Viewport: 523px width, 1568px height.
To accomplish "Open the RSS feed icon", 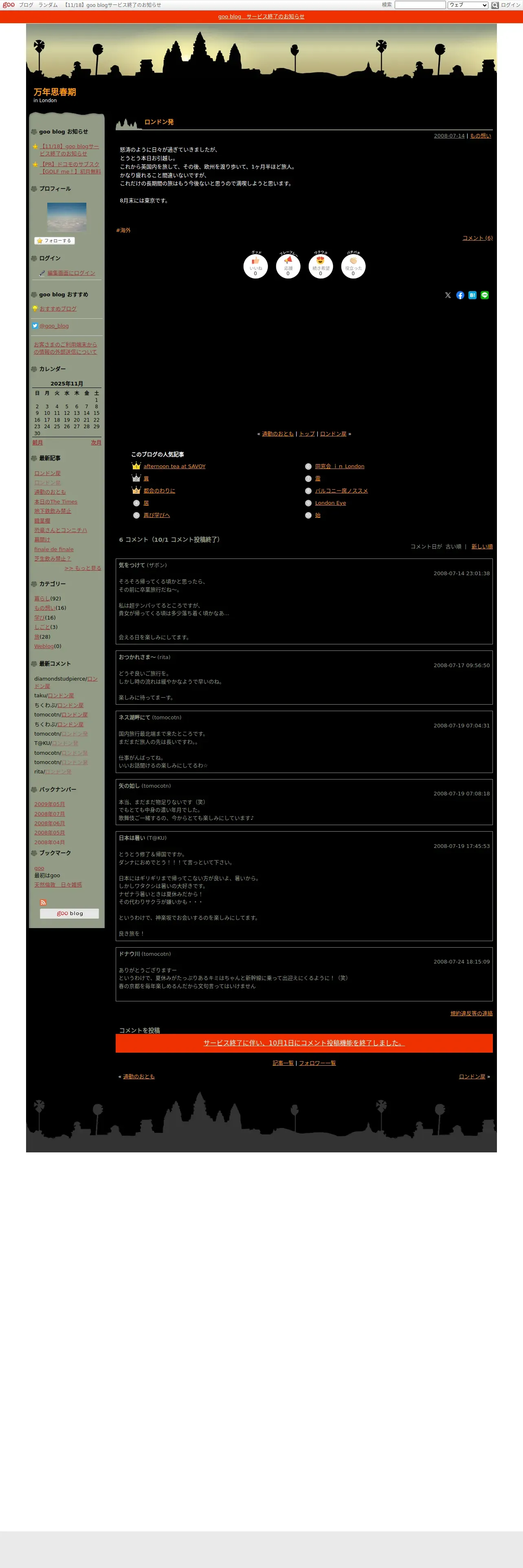I will [x=43, y=902].
